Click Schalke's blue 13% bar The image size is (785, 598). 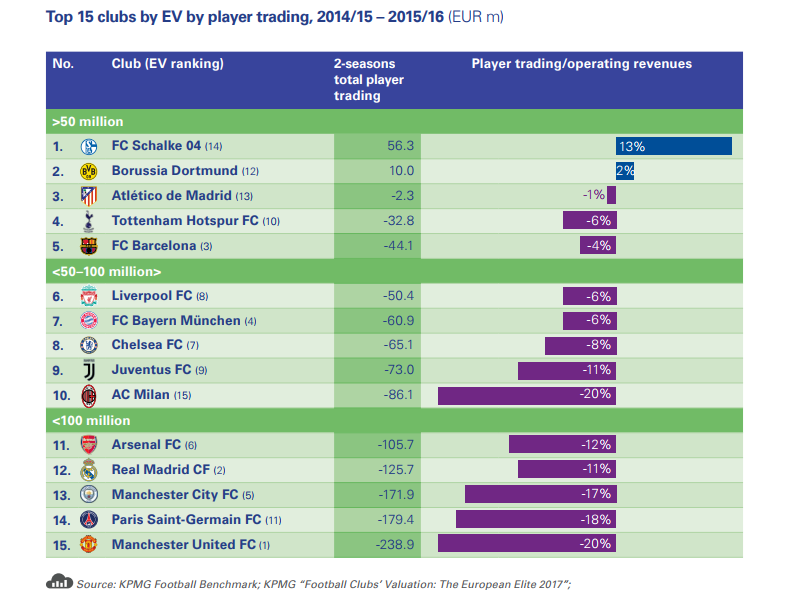(x=674, y=146)
